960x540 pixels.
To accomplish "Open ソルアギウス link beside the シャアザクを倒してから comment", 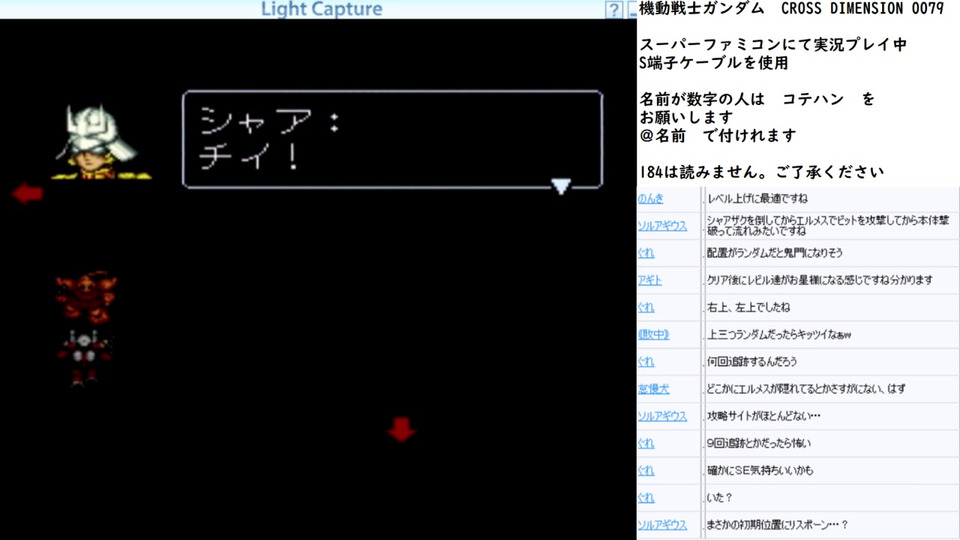I will (662, 225).
